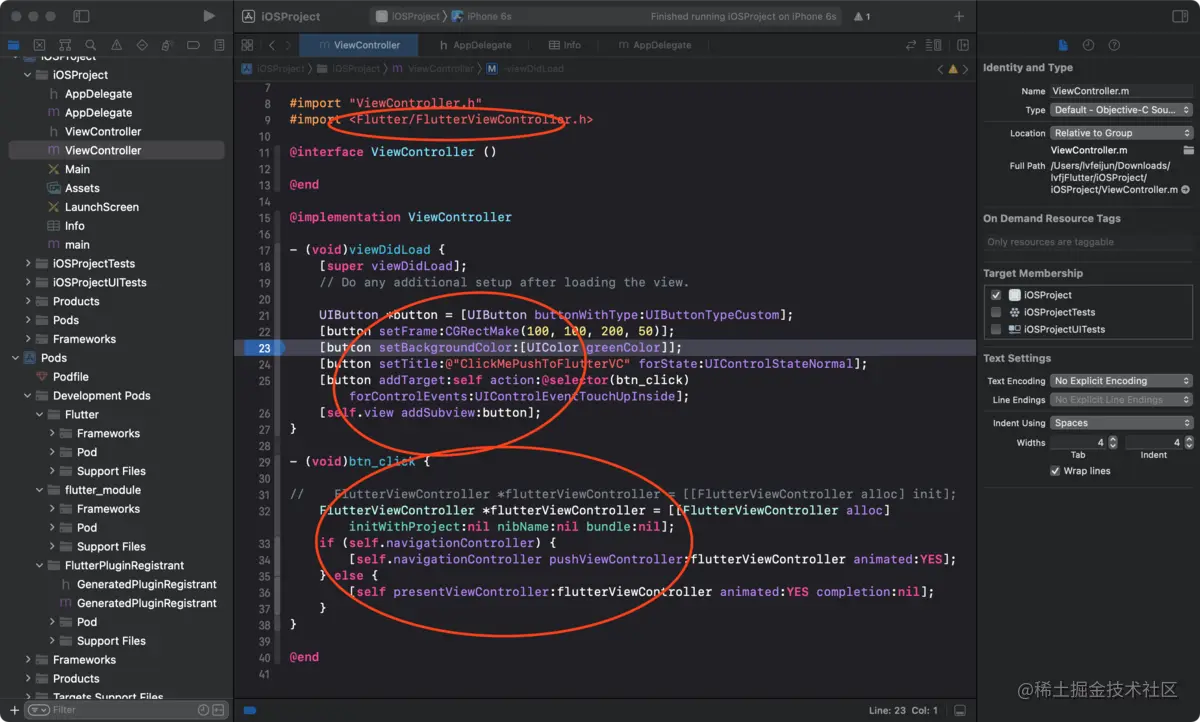Collapse the Development Pods group
This screenshot has height=722, width=1200.
(x=28, y=396)
